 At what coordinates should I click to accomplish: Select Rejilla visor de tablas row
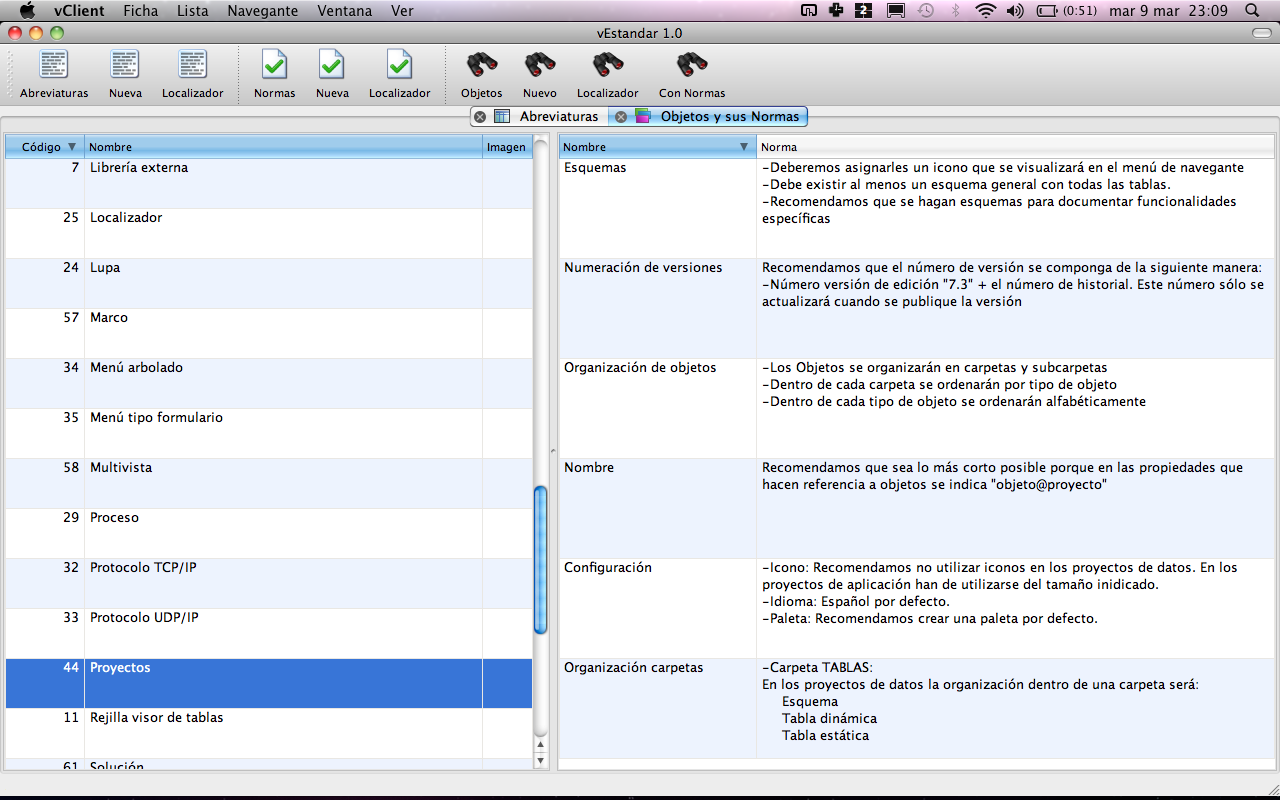[x=269, y=733]
